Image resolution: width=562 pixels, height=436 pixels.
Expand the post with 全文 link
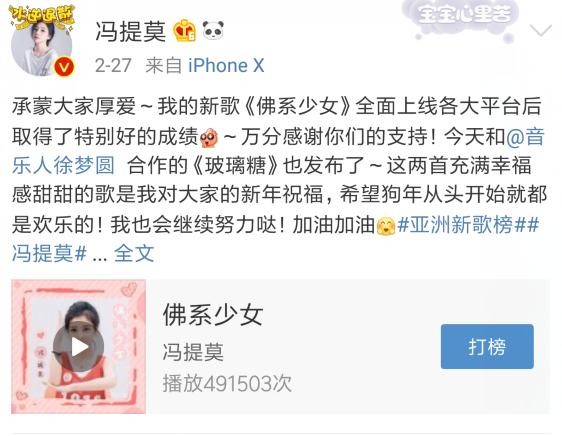(134, 253)
